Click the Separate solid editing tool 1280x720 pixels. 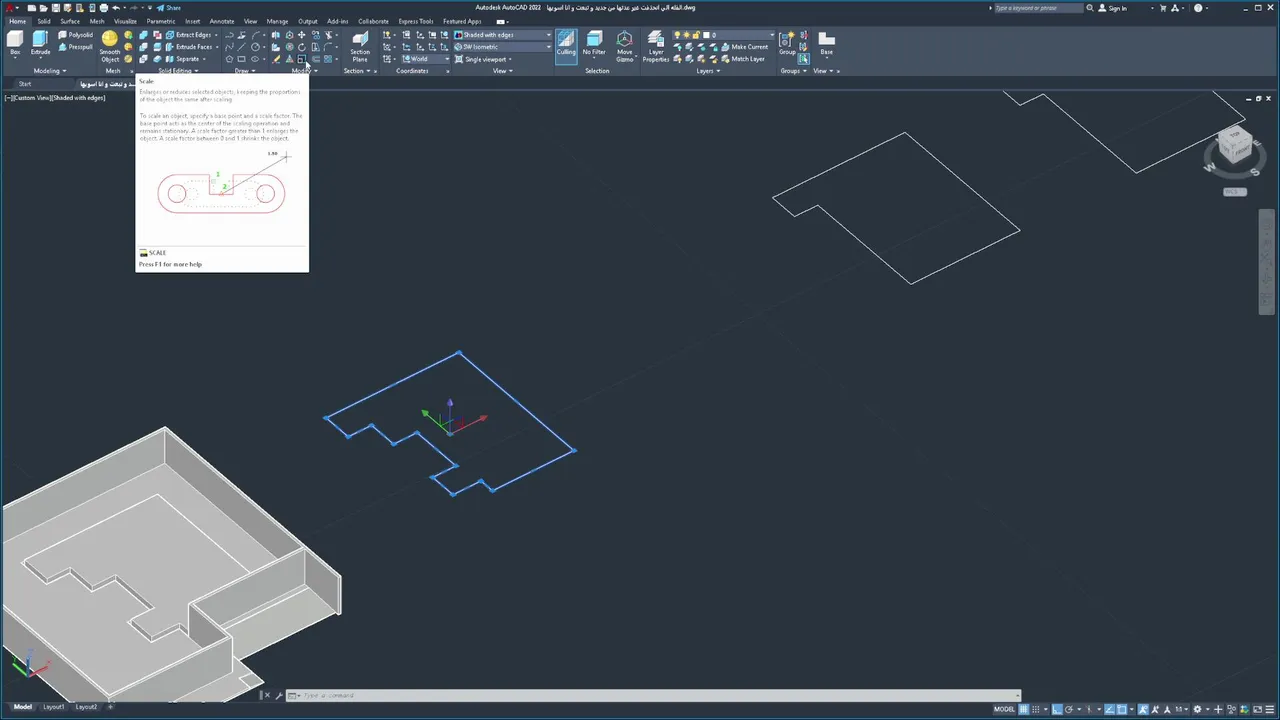(x=182, y=59)
